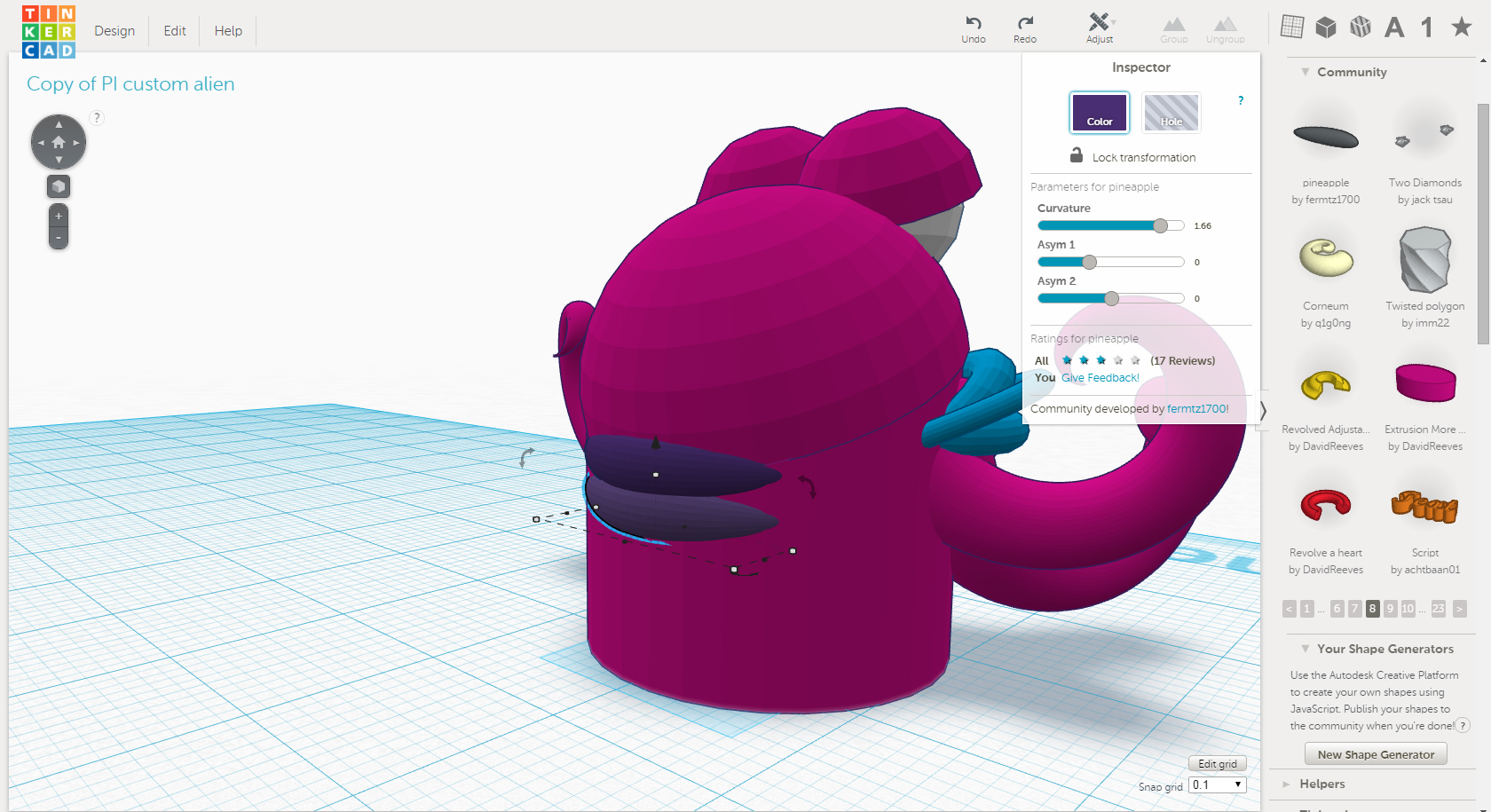Viewport: 1491px width, 812px height.
Task: Open the Design menu
Action: (x=114, y=31)
